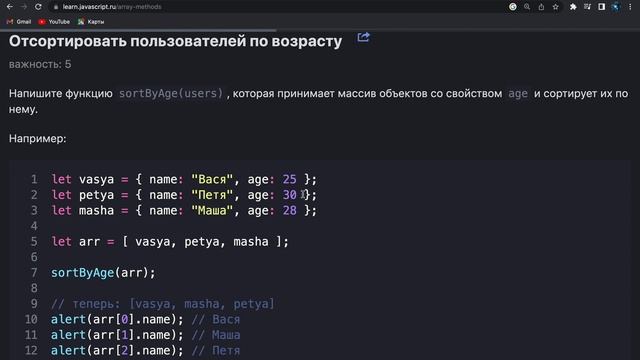
Task: Open the Extensions puzzle menu
Action: 573,7
